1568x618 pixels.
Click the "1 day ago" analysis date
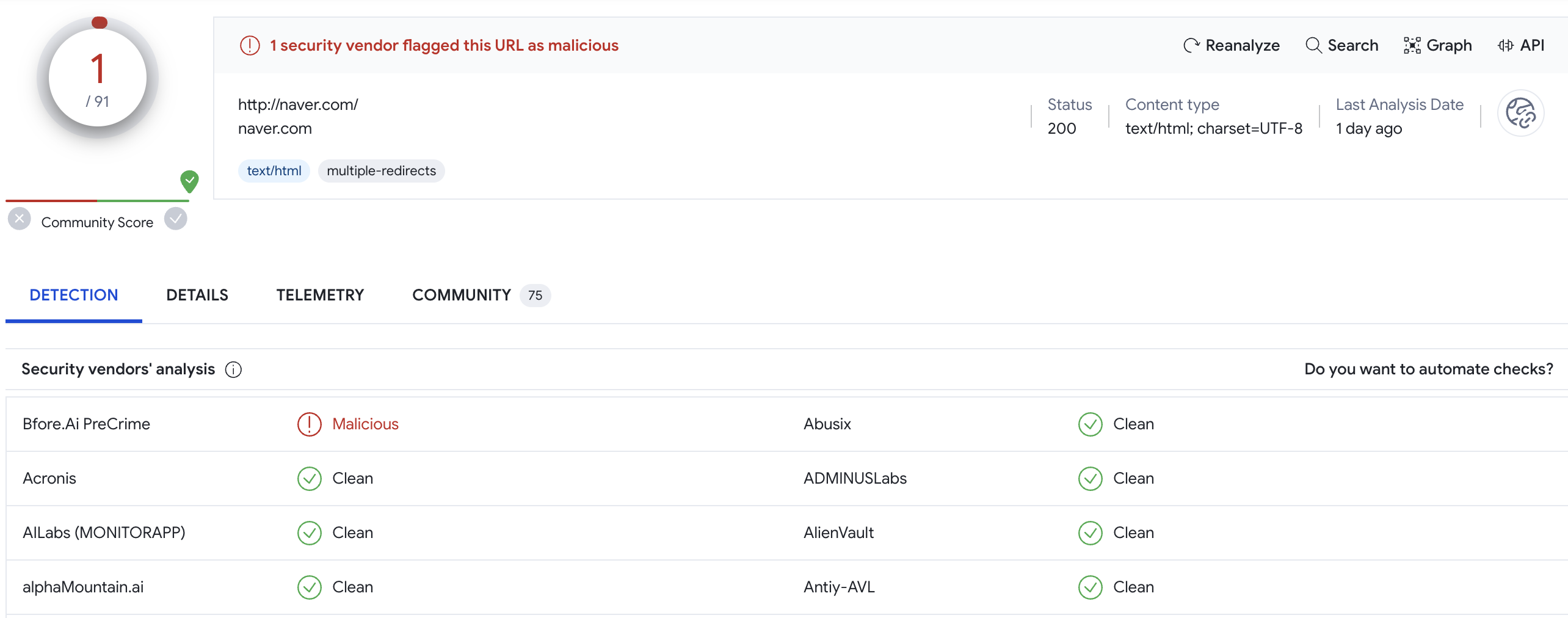(1369, 129)
